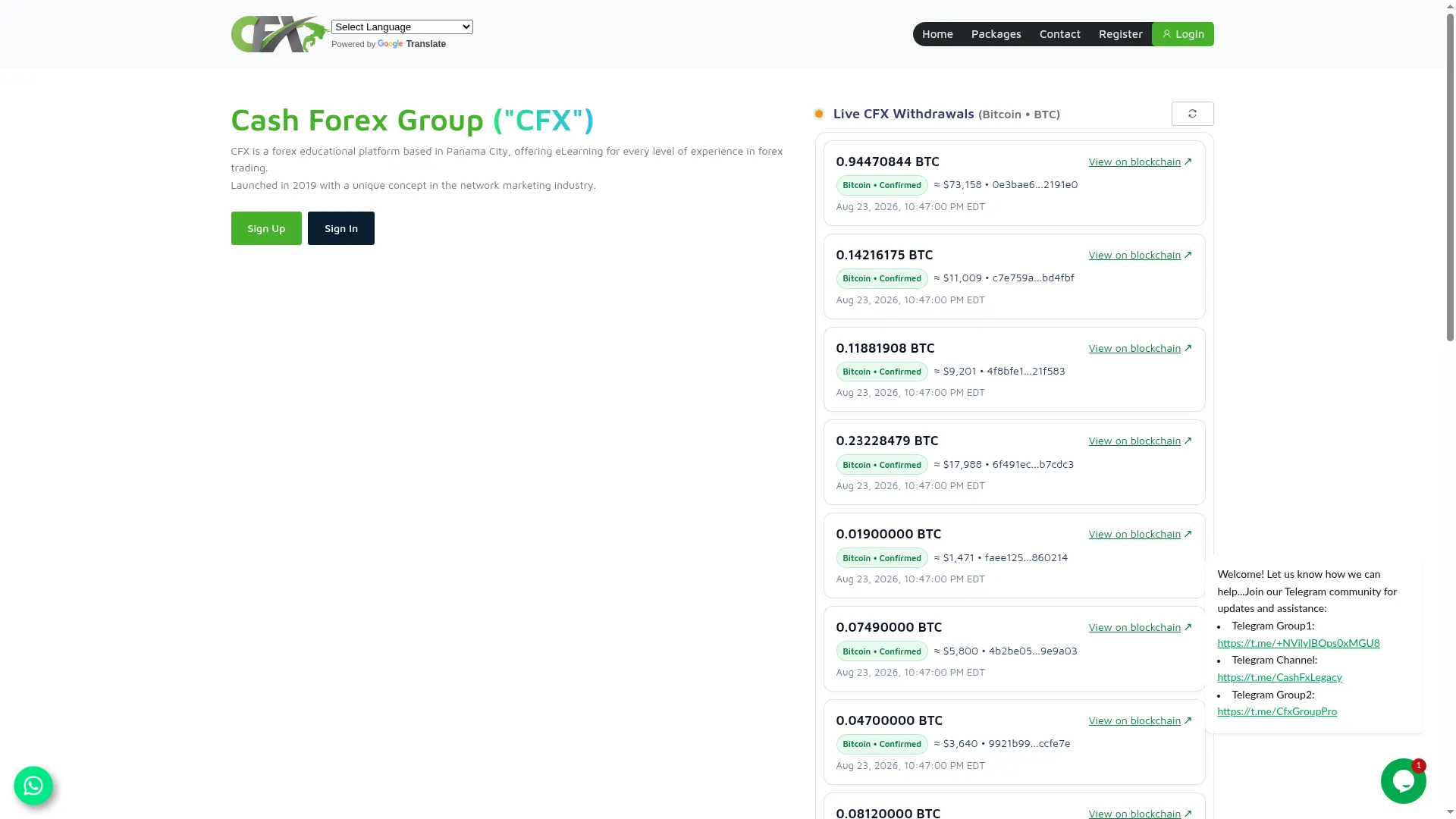Click the Bitcoin Confirmed badge for $17,988
Viewport: 1456px width, 819px height.
(882, 465)
